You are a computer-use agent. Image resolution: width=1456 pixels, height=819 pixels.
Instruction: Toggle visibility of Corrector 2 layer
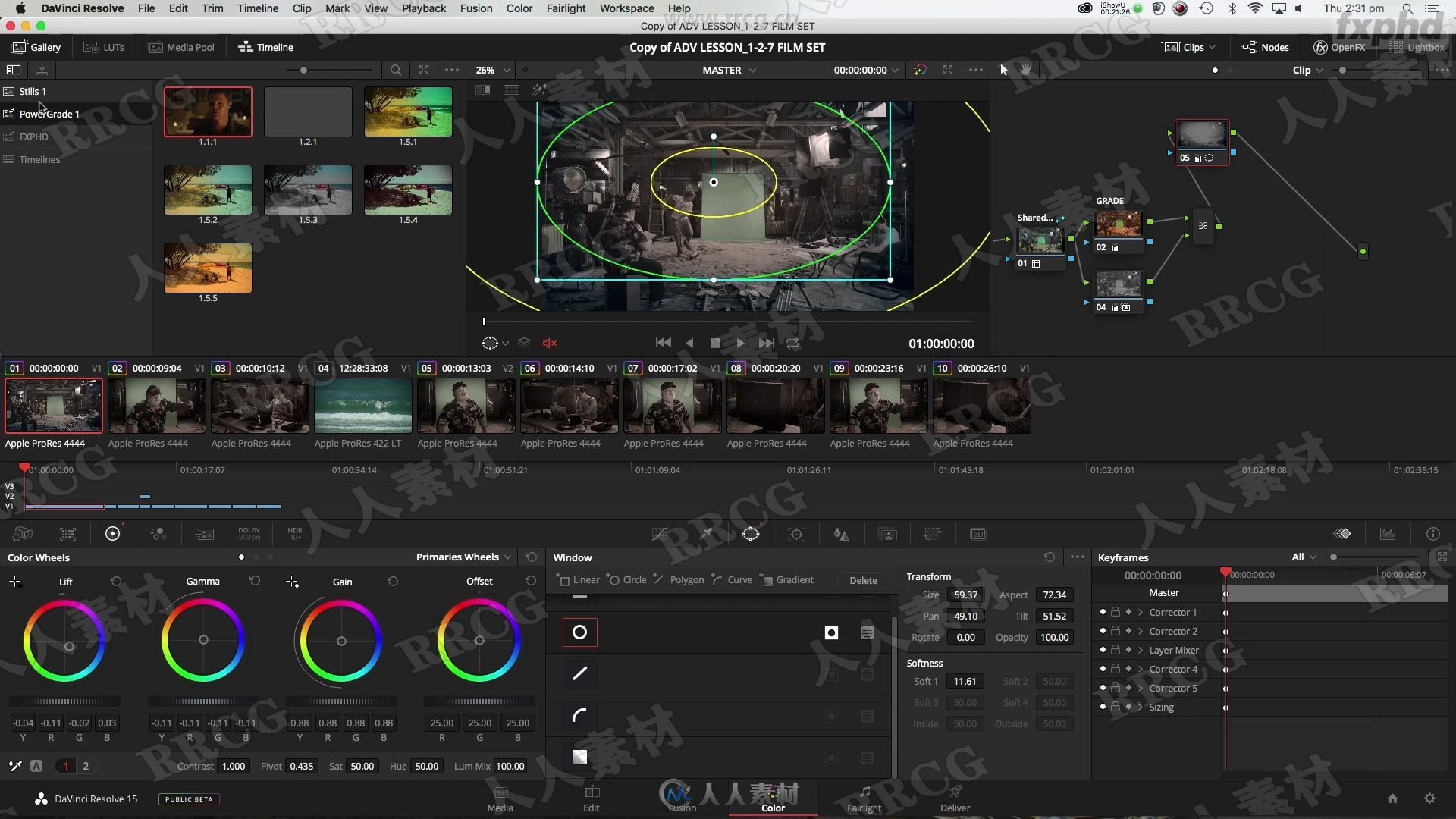[x=1102, y=630]
